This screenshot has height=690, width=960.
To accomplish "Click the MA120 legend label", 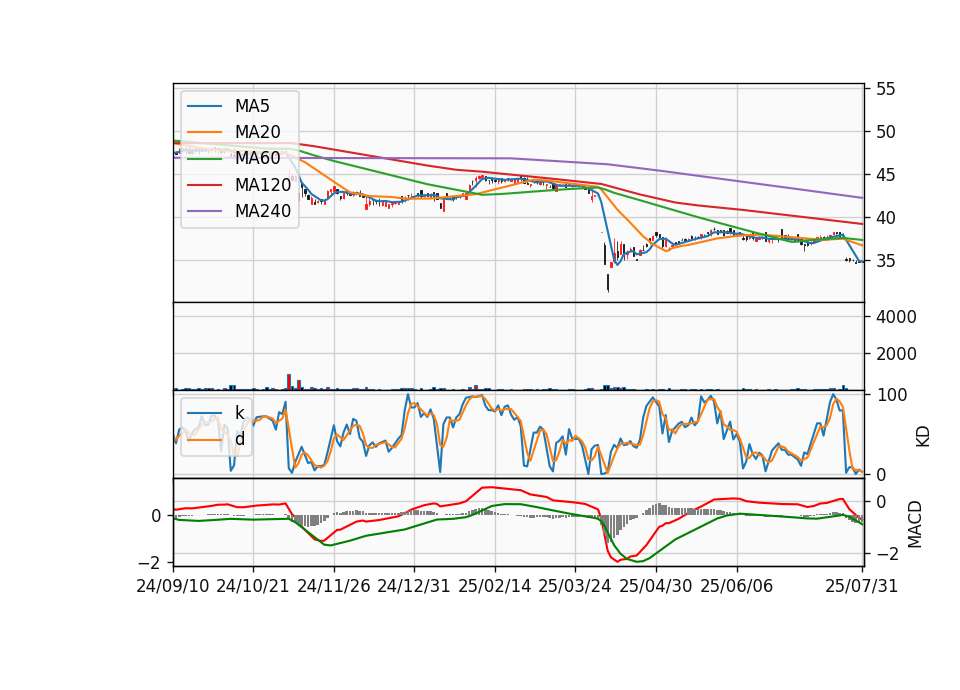I will click(263, 185).
